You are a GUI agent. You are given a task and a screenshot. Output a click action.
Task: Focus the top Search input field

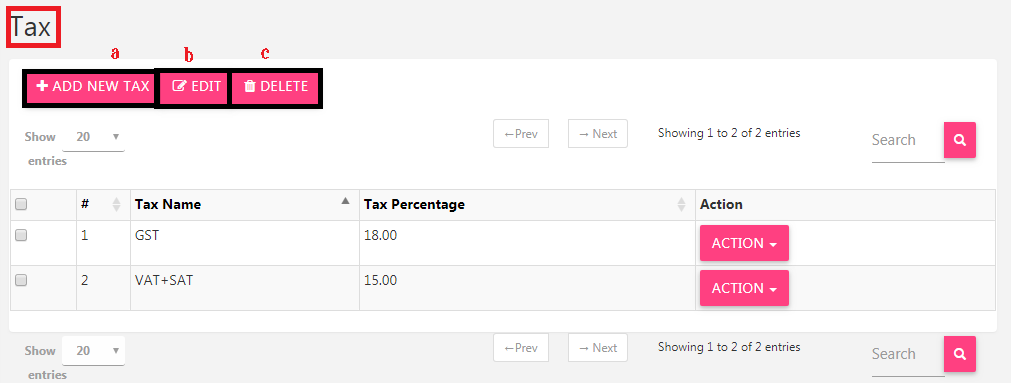tap(908, 140)
